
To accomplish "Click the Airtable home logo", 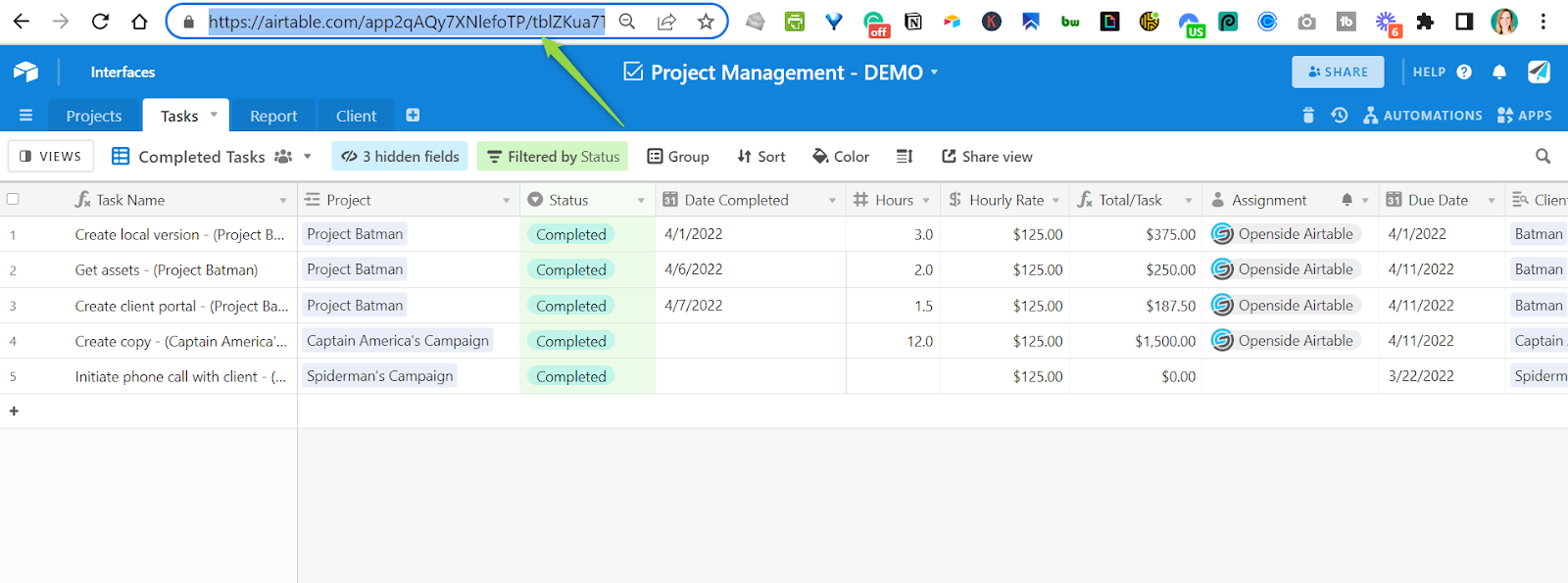I will [x=26, y=72].
